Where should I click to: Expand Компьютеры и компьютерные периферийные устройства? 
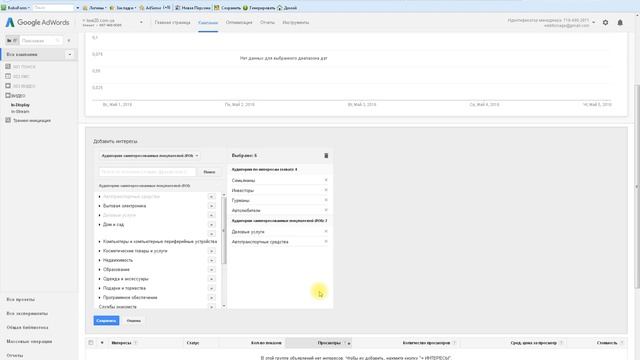[x=99, y=242]
